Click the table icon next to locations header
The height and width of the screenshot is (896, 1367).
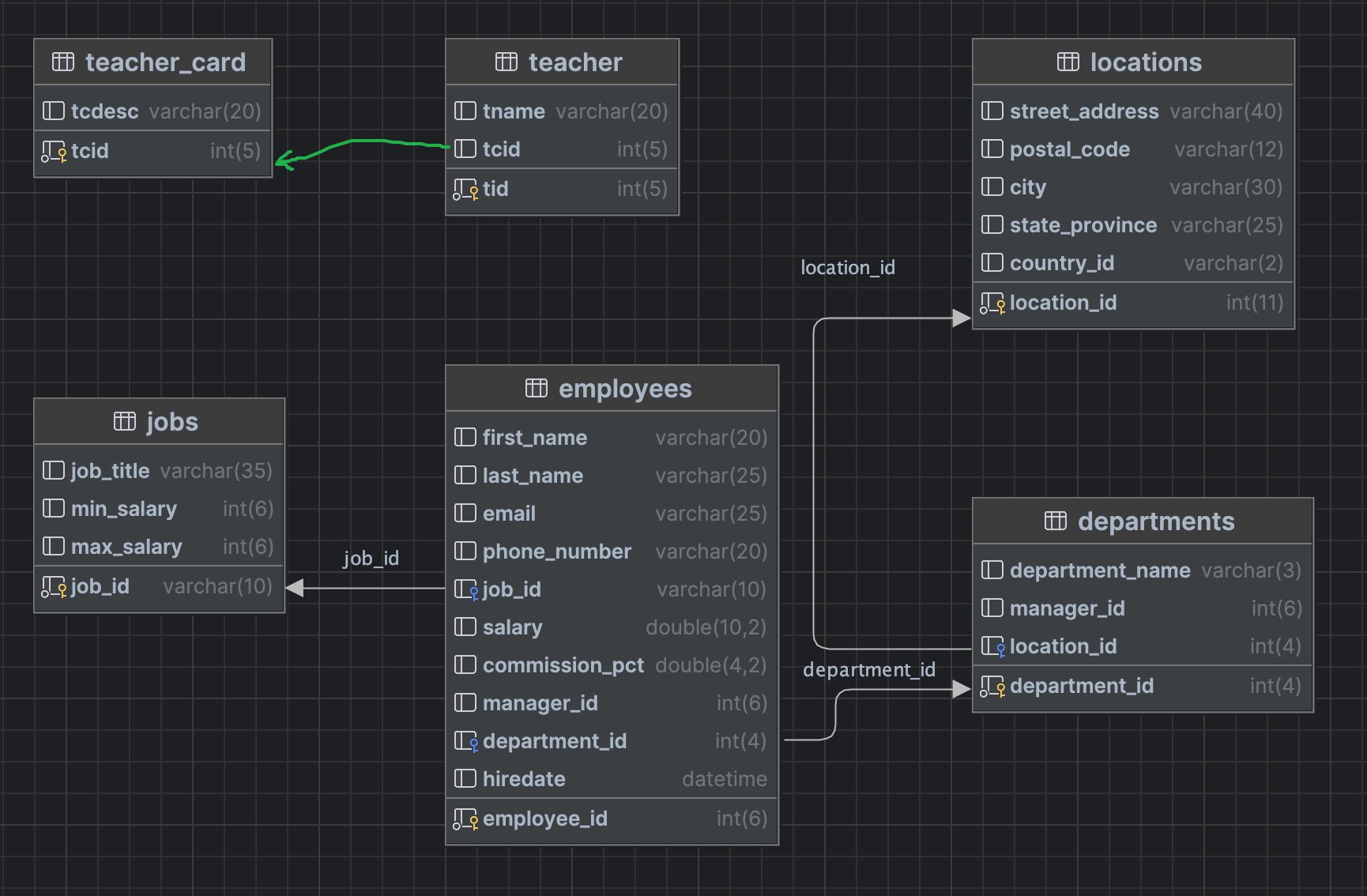point(1068,62)
